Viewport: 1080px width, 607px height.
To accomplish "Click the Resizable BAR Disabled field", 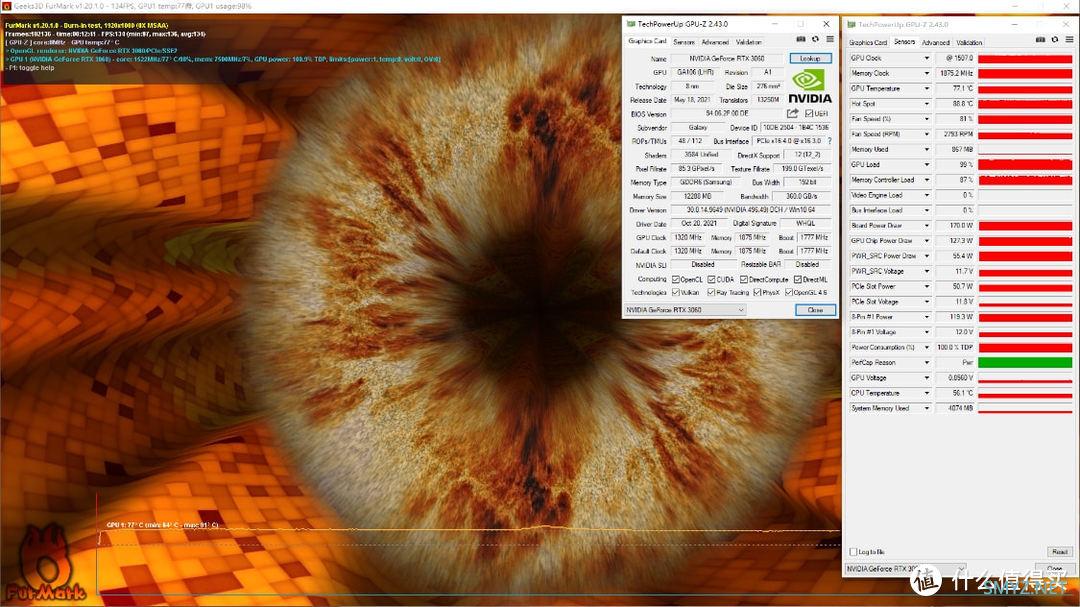I will tap(807, 265).
